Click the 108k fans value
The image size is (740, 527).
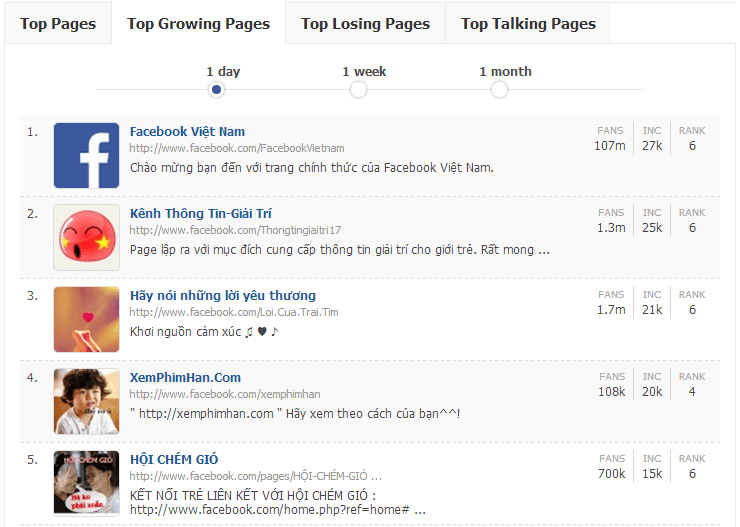coord(612,392)
